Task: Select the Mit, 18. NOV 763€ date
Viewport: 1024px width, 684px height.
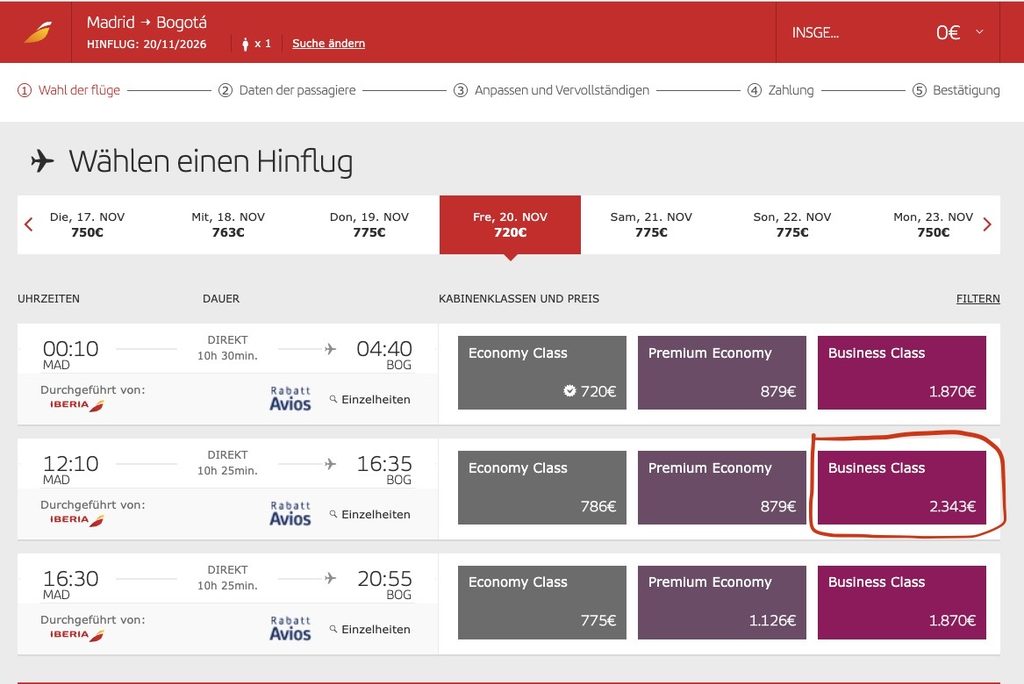Action: 228,224
